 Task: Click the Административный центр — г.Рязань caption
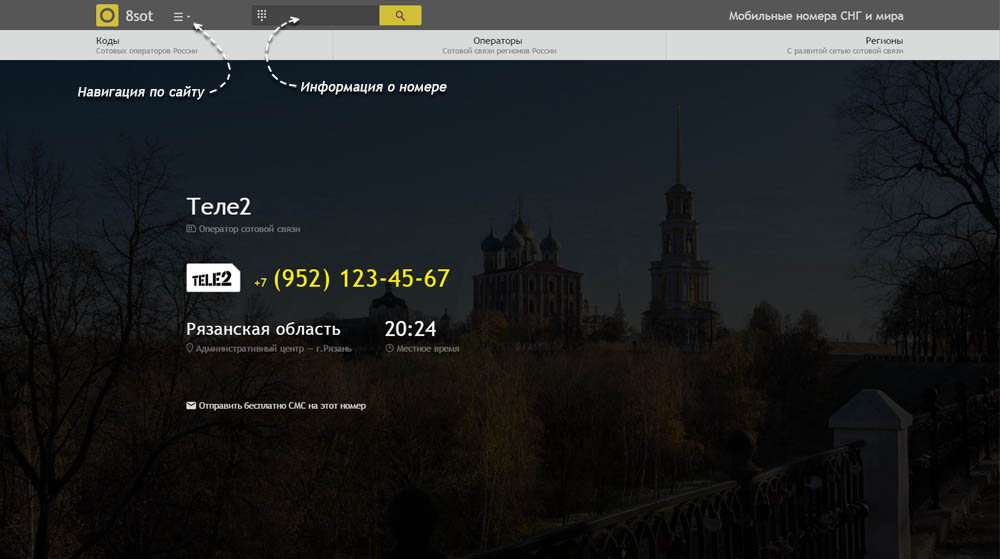tap(274, 349)
